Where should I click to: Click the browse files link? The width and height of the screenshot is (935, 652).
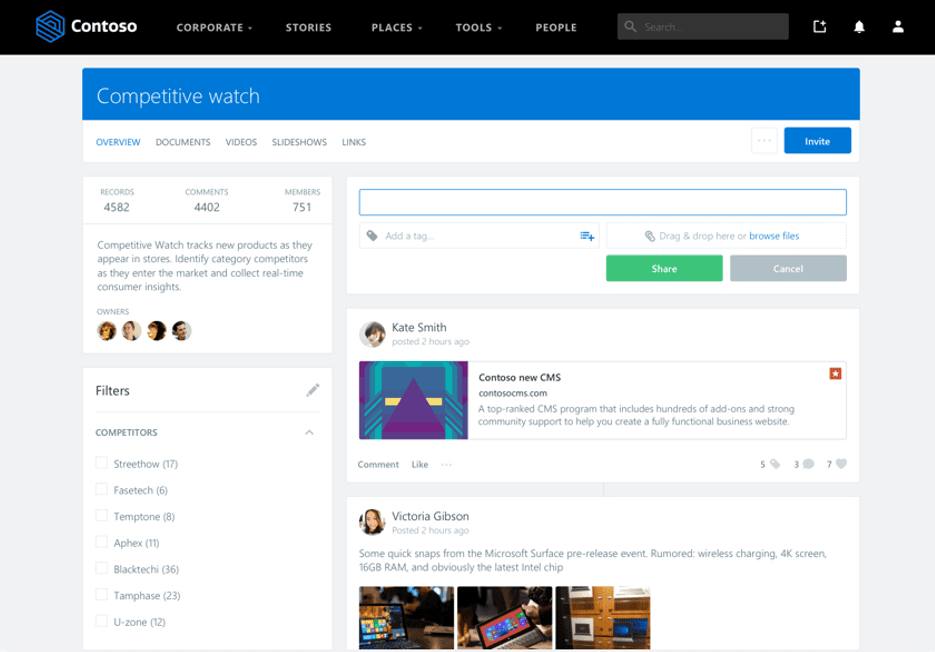click(773, 236)
